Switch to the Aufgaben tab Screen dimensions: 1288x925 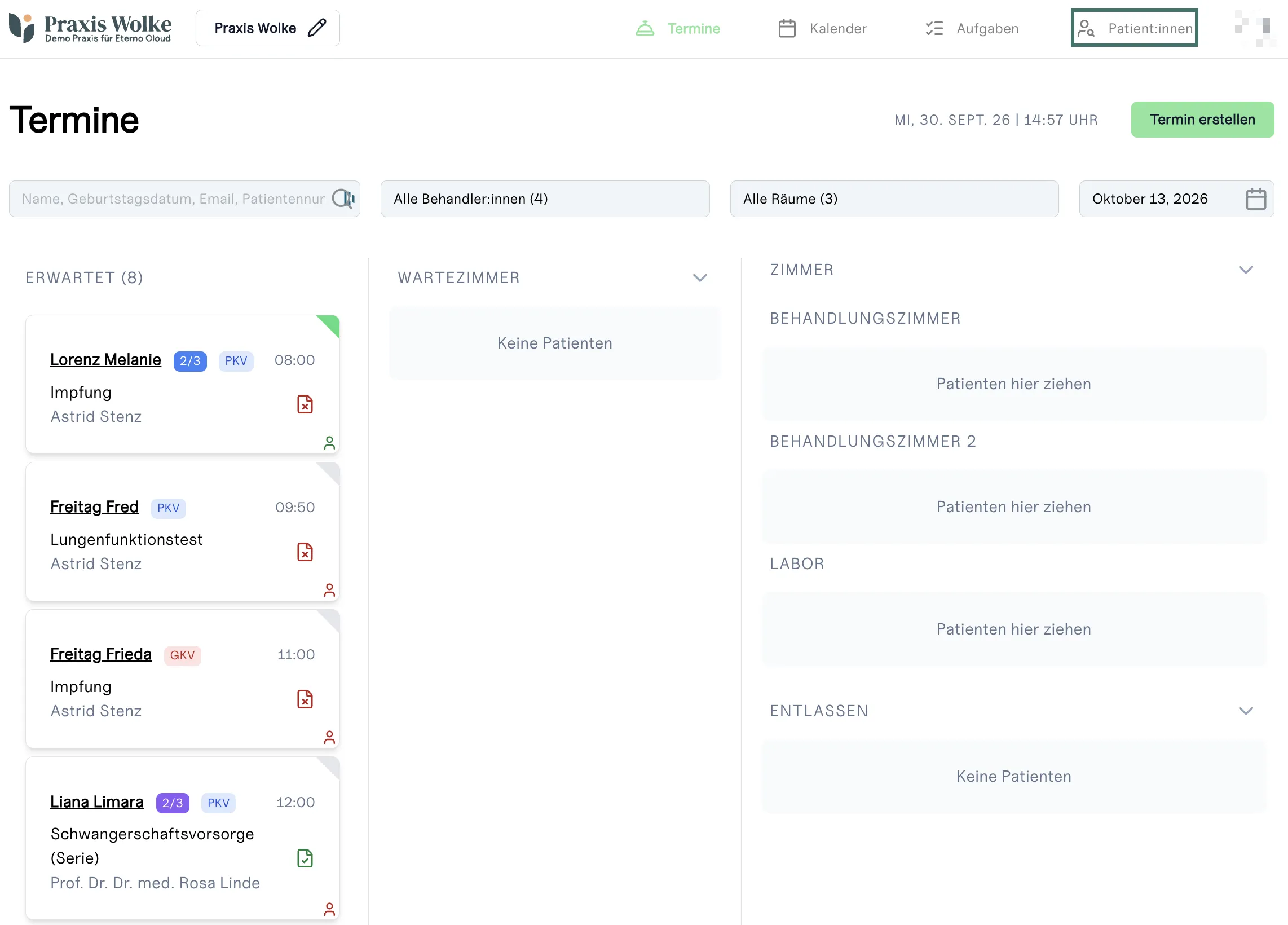pos(972,28)
